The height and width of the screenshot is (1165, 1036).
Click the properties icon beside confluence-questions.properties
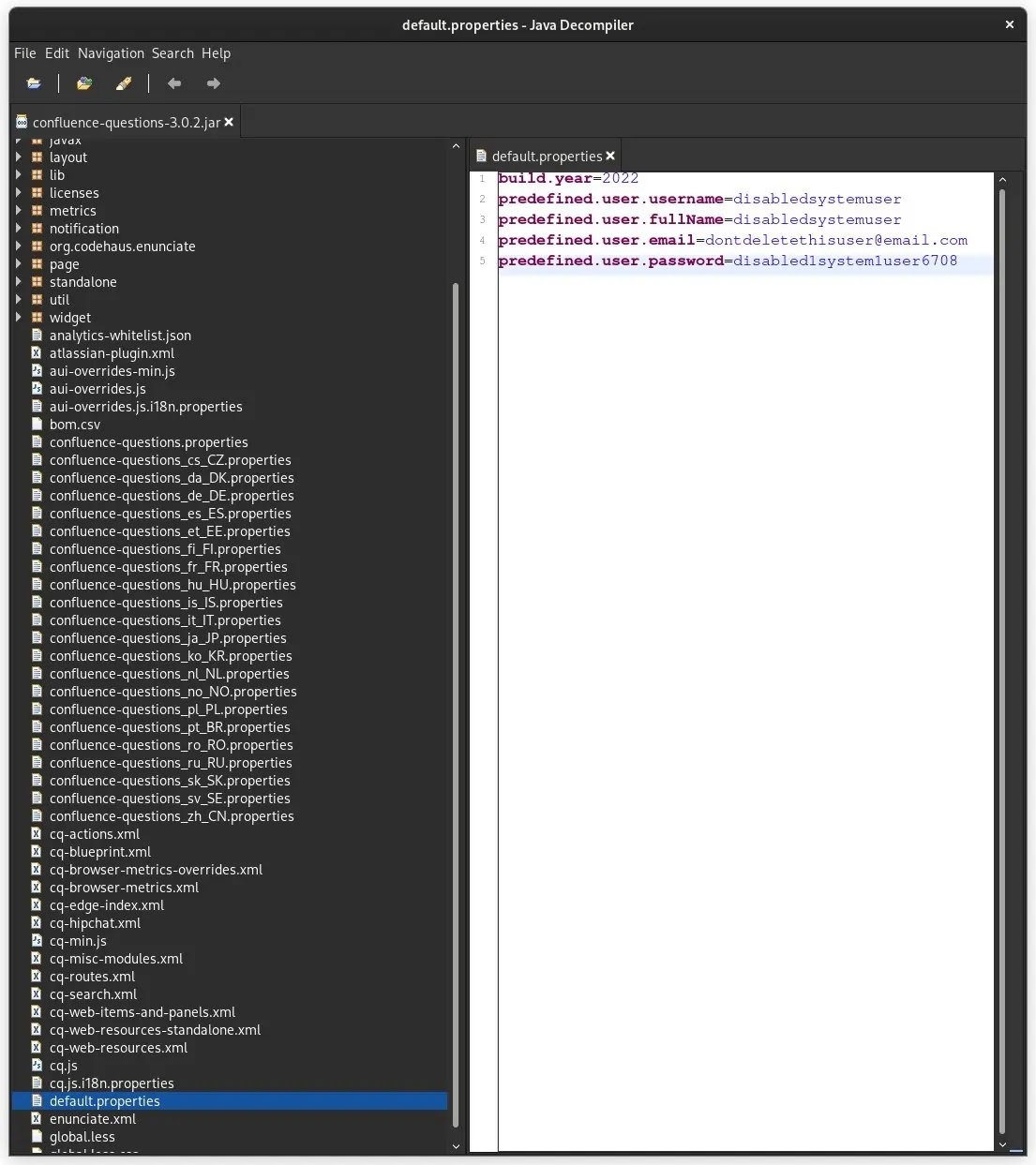point(38,442)
